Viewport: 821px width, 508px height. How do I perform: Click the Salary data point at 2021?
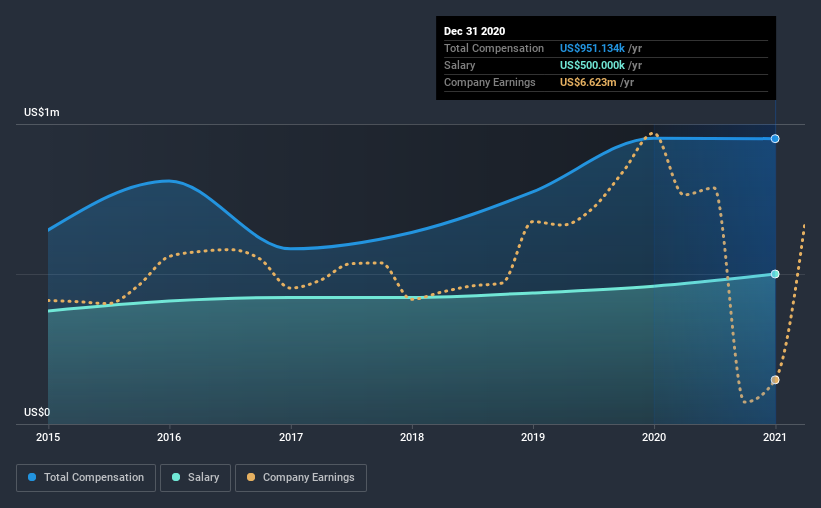pyautogui.click(x=775, y=274)
